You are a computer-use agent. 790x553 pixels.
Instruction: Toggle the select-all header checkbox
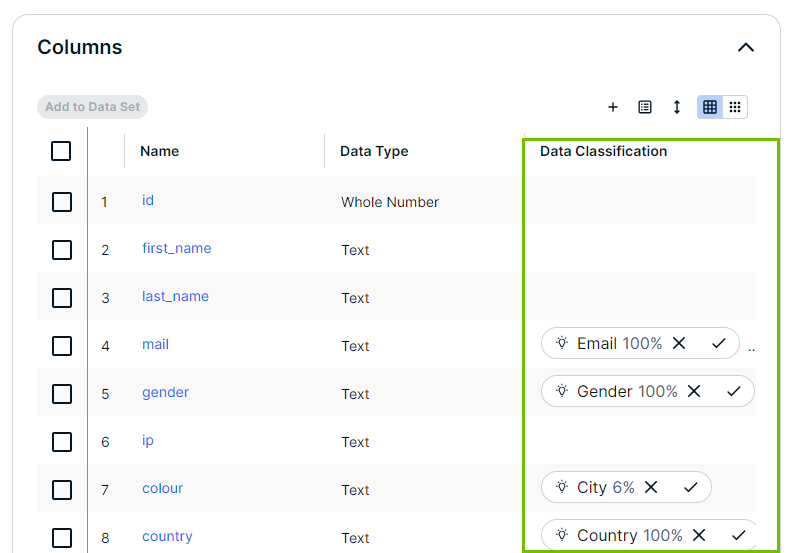point(61,151)
